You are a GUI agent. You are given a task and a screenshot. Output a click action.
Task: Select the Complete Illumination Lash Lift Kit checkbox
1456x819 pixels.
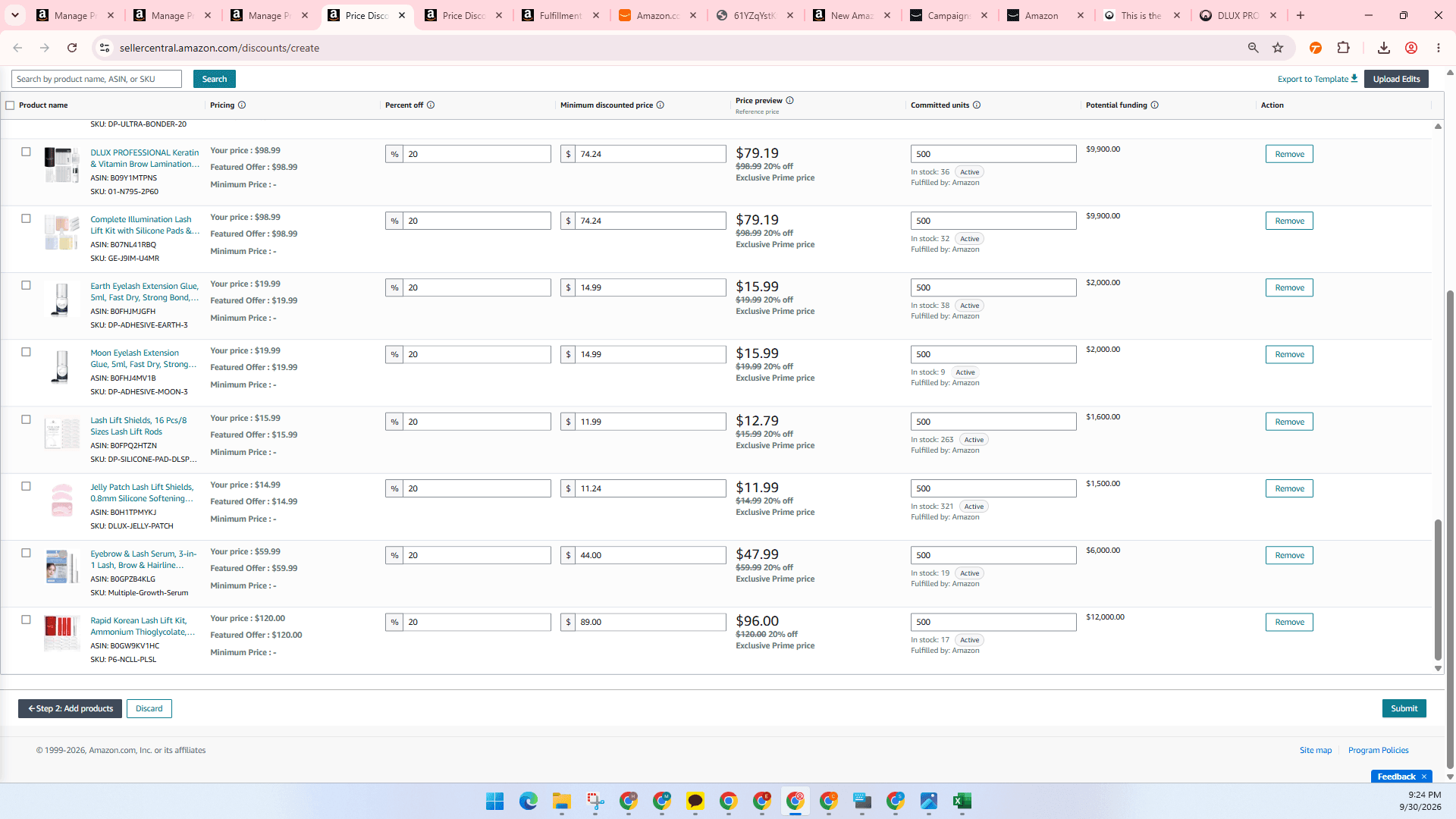[26, 218]
